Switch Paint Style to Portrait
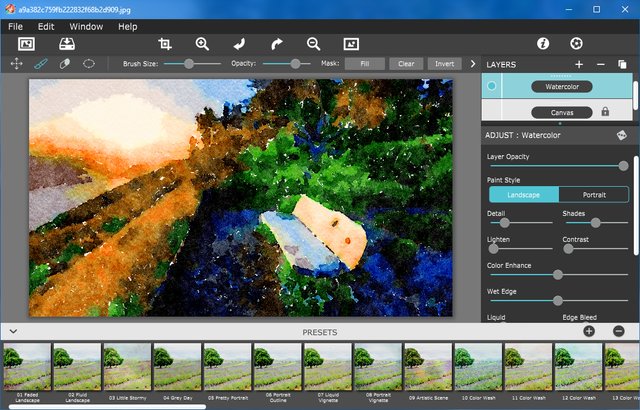 coord(594,195)
